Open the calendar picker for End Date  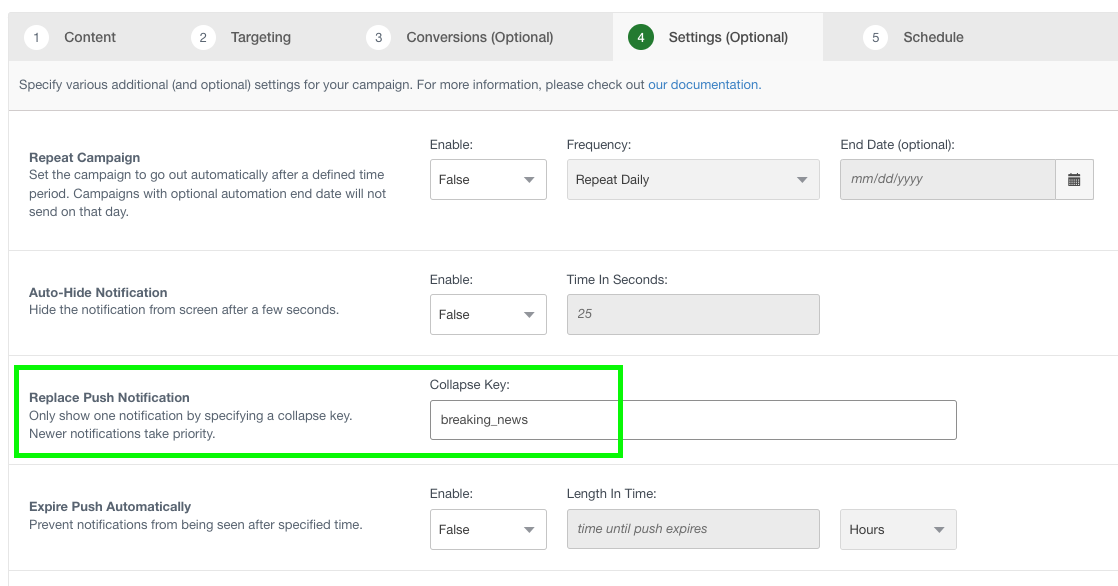coord(1074,180)
